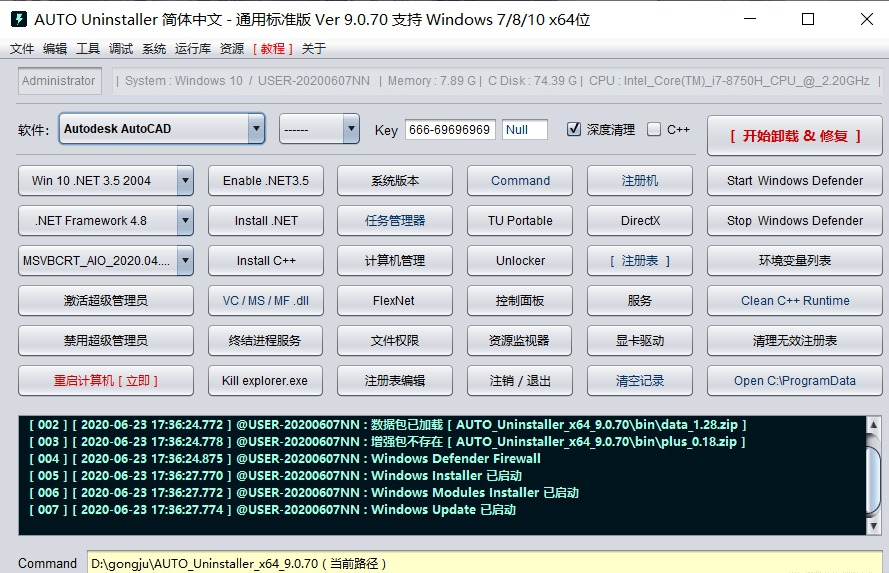Click the 重启计算机 [ 立即 ] button
The image size is (889, 573).
(x=105, y=380)
